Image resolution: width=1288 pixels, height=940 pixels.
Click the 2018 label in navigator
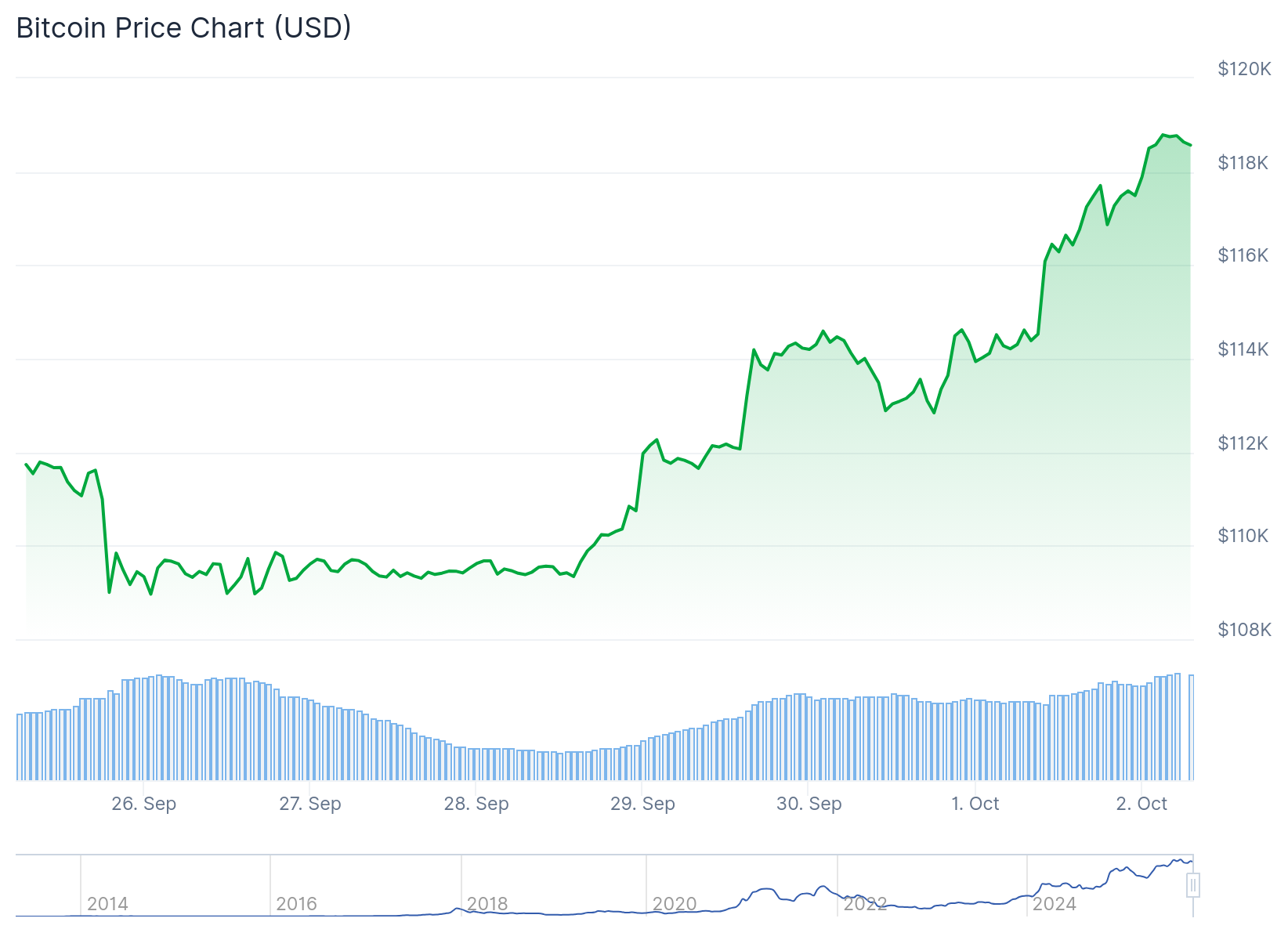coord(487,904)
